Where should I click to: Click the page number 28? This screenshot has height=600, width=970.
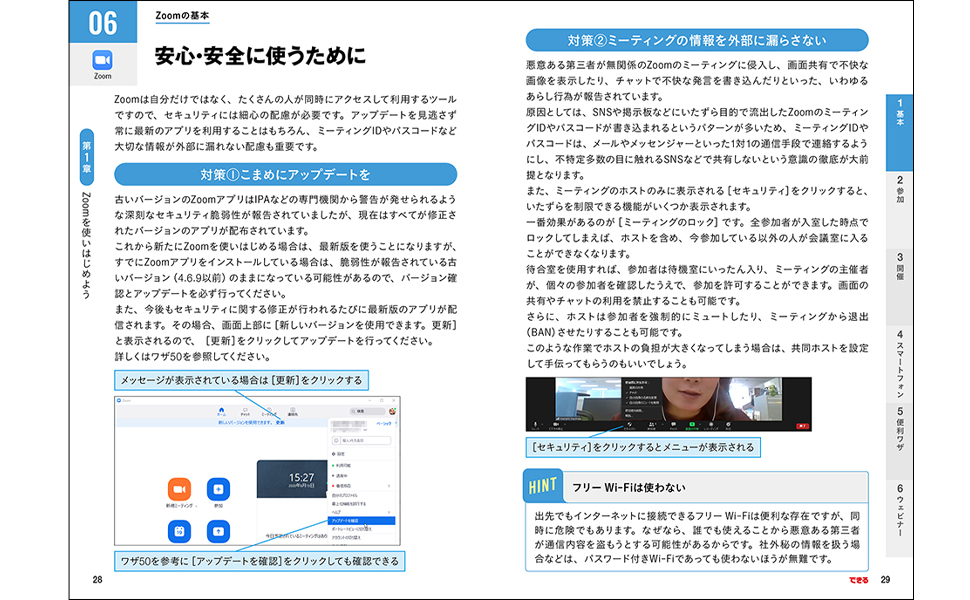(x=97, y=580)
